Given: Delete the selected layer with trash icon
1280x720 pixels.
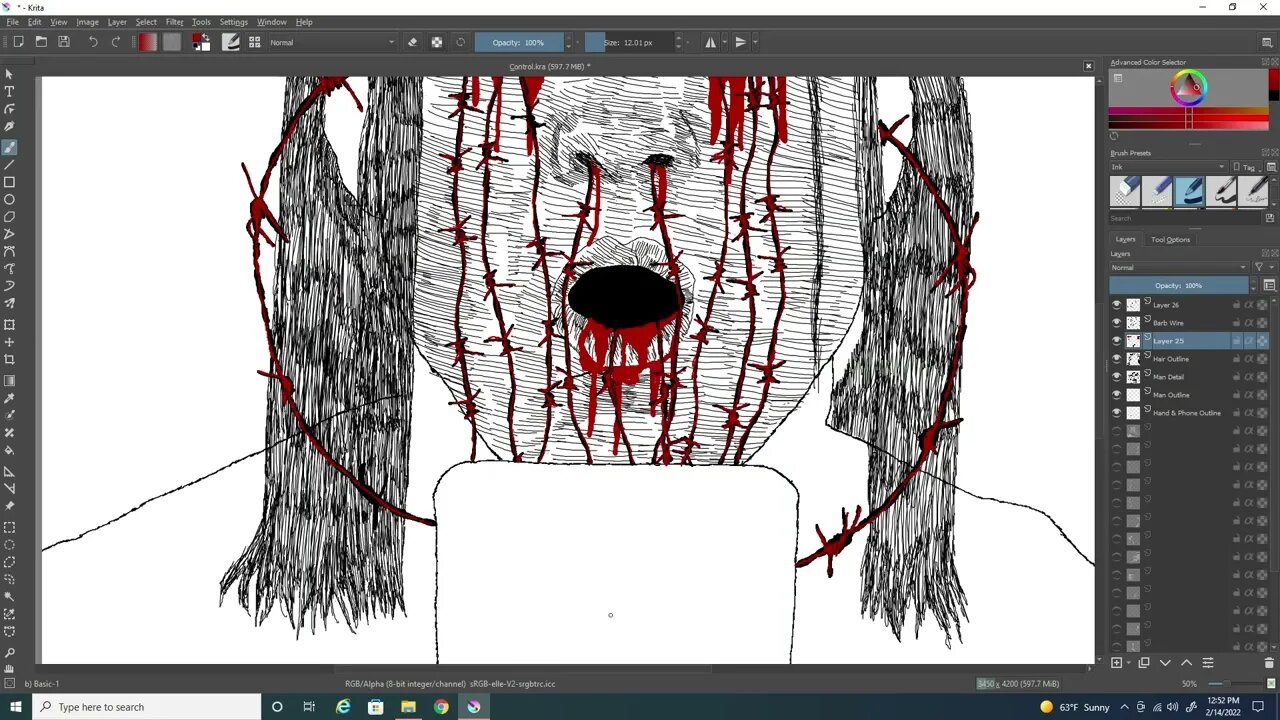Looking at the screenshot, I should (1269, 663).
